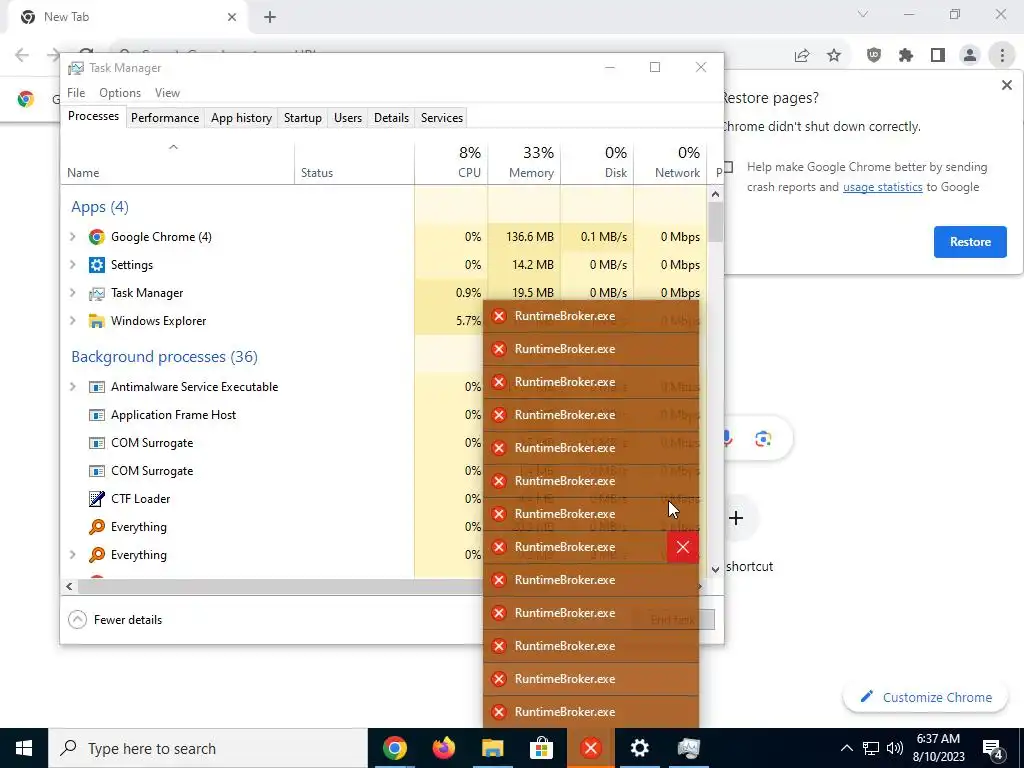
Task: Click the horizontal scrollbar left arrow
Action: (x=69, y=586)
